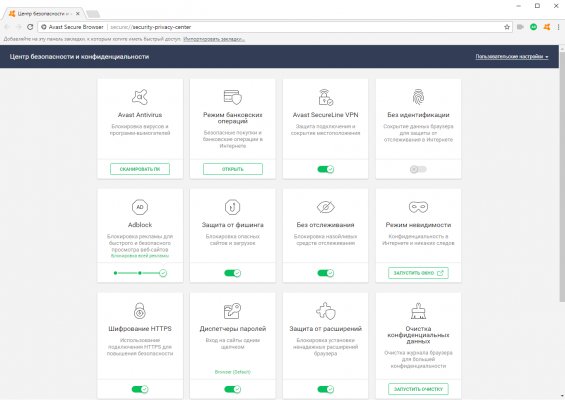Select the Центр безопасности browser tab
The image size is (565, 400).
click(43, 14)
